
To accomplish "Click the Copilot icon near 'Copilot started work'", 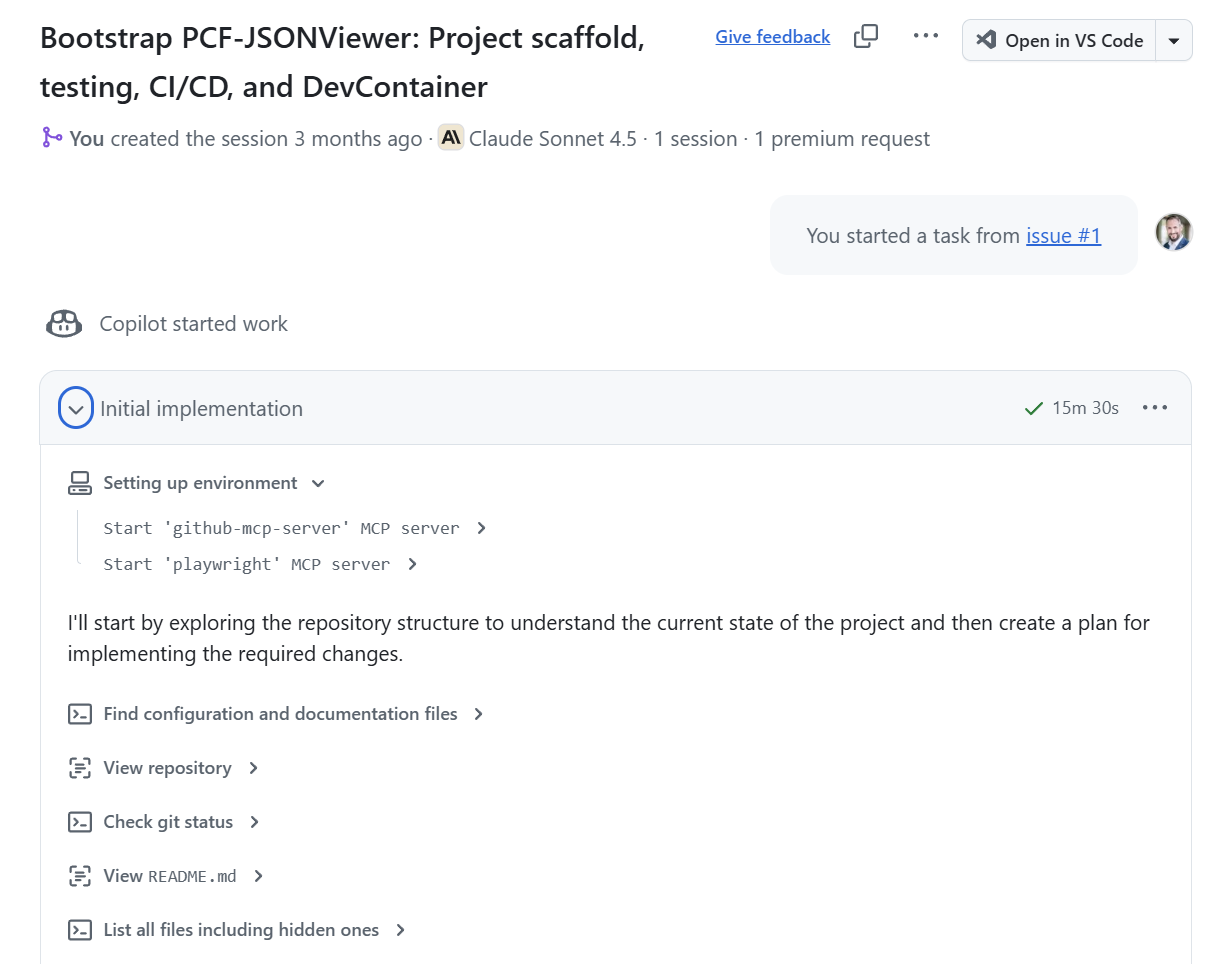I will tap(63, 322).
